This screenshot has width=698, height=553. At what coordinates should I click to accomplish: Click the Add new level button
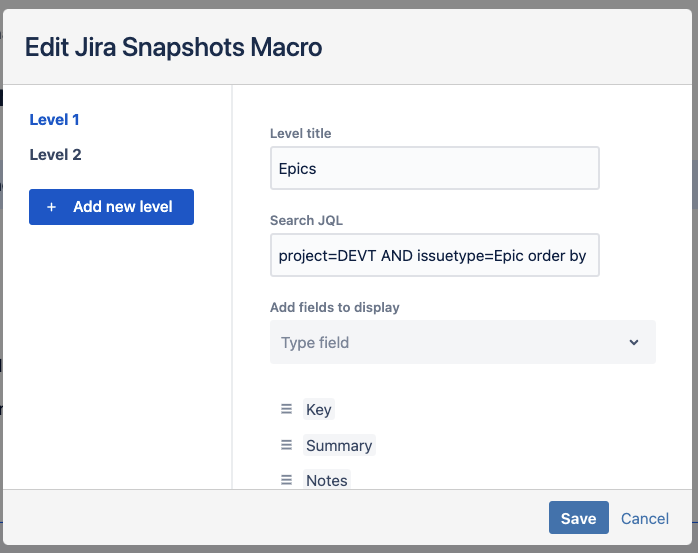(111, 207)
